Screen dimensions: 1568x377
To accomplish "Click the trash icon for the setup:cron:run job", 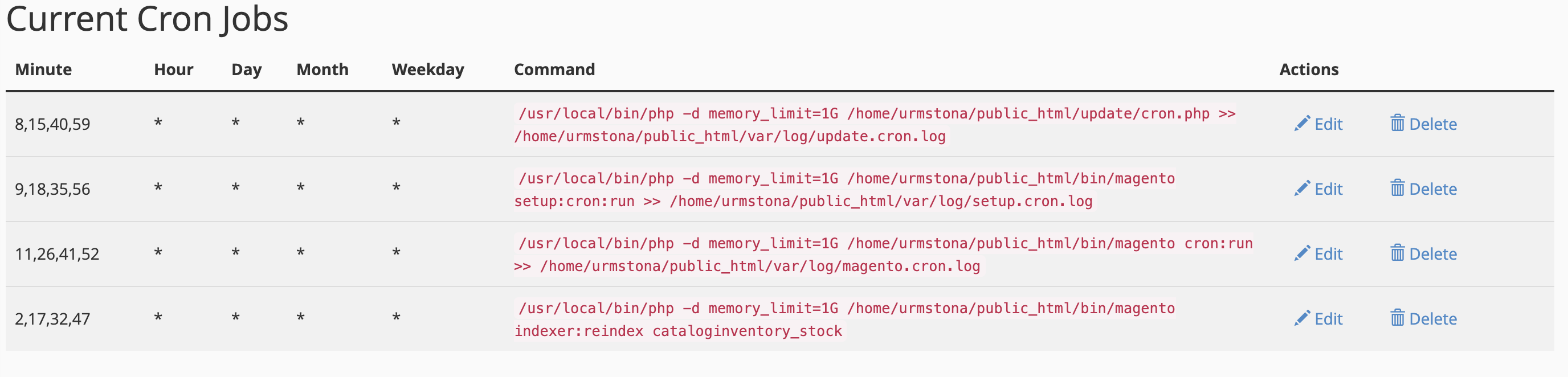I will click(x=1398, y=189).
